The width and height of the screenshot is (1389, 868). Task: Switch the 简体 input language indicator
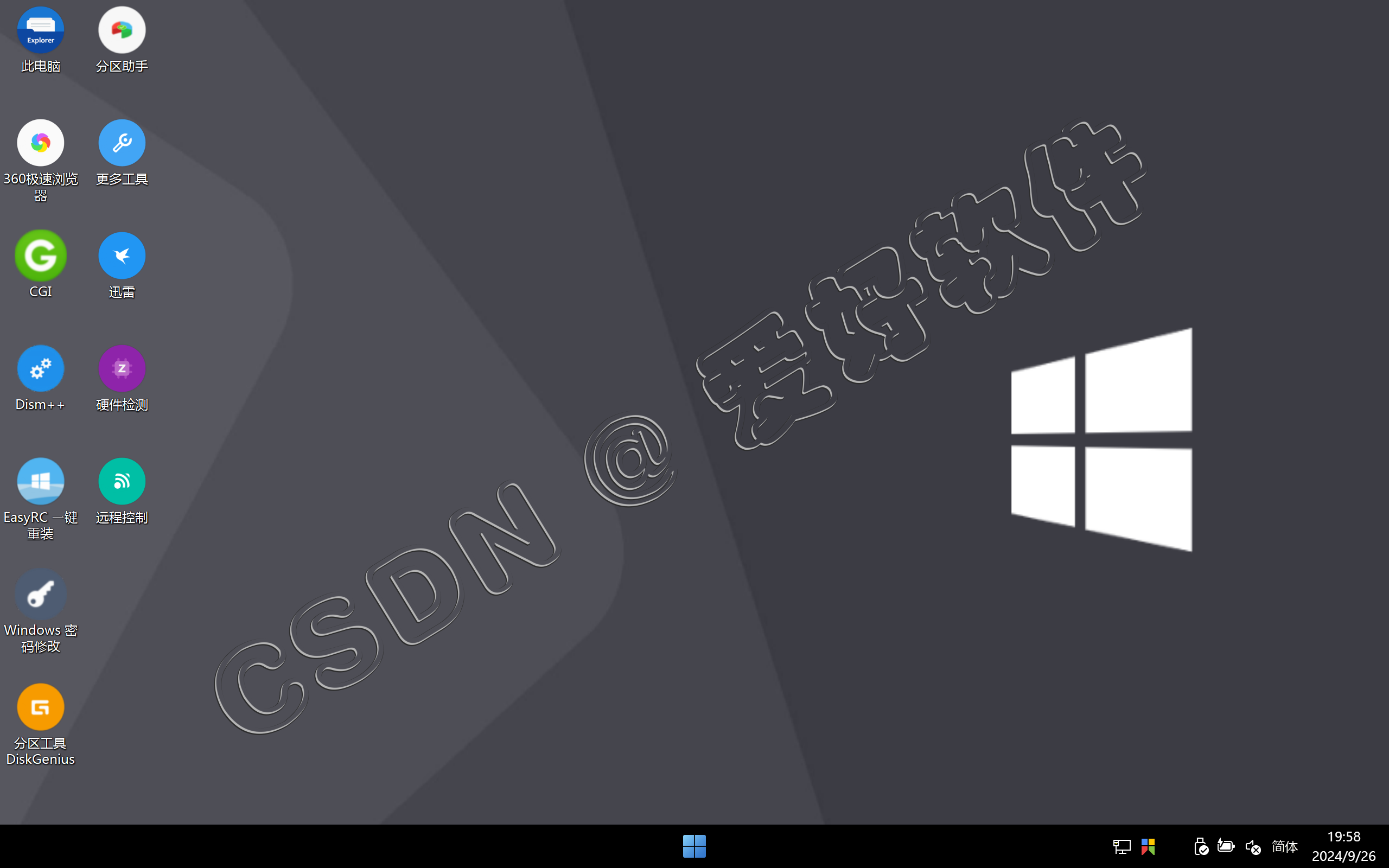(1284, 846)
